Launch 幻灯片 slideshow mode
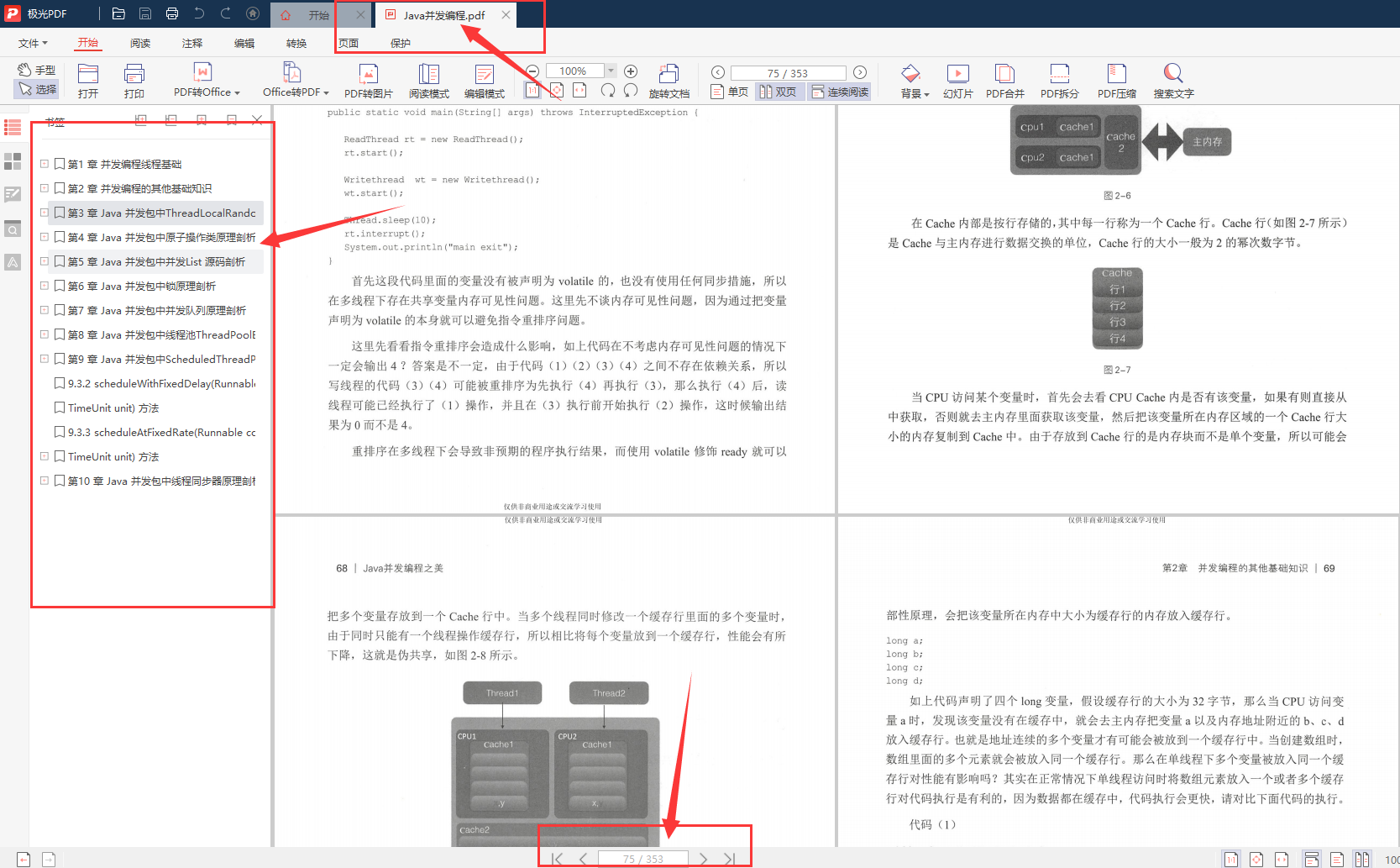Screen dimensions: 1400x868 (957, 80)
